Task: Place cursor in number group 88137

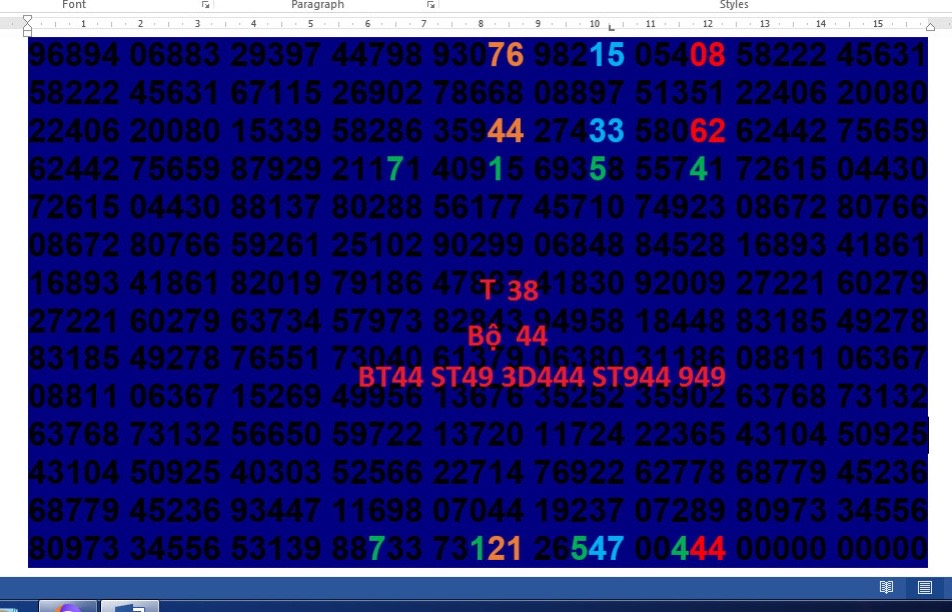Action: [276, 206]
